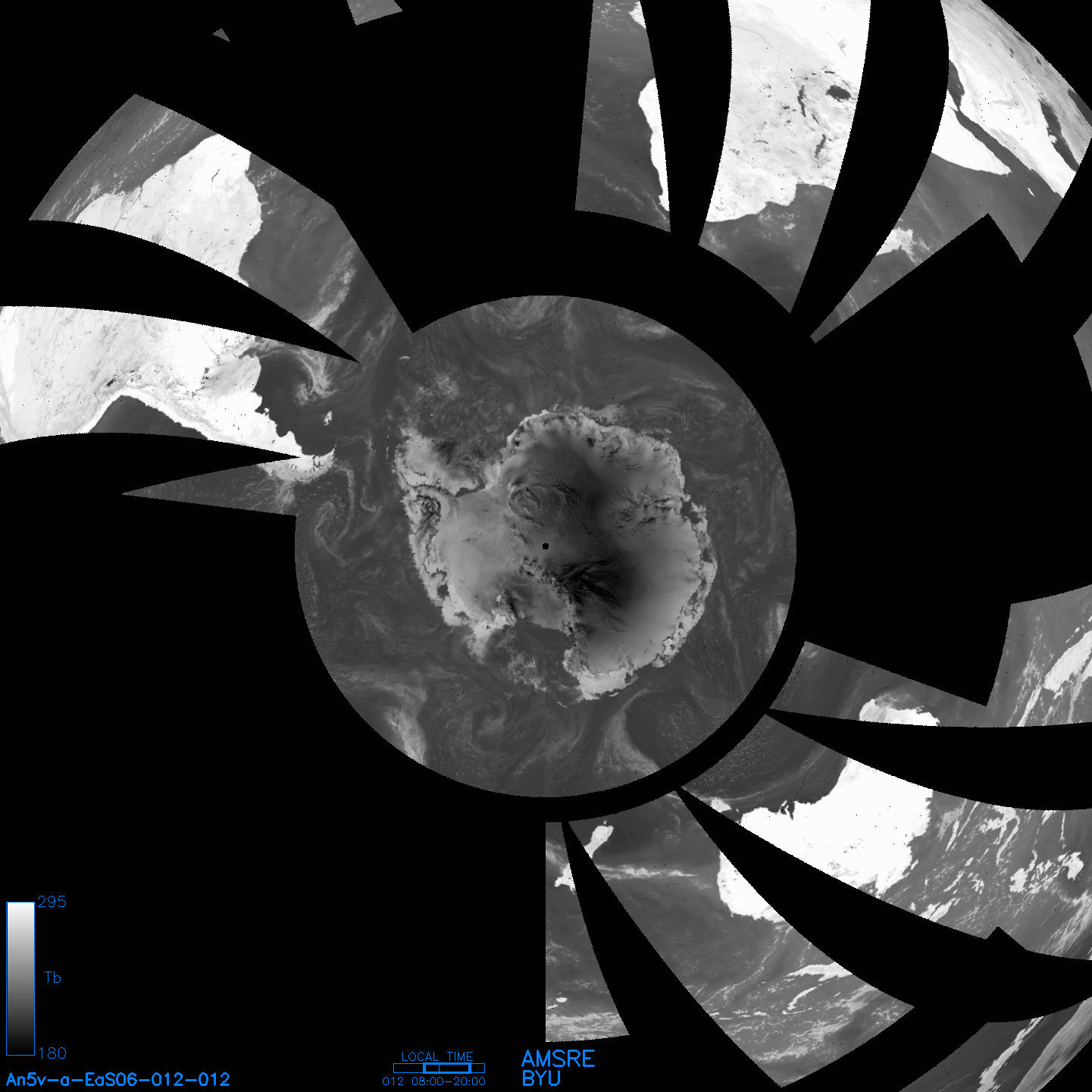Click the '180' minimum scale value
This screenshot has width=1092, height=1092.
point(52,1053)
